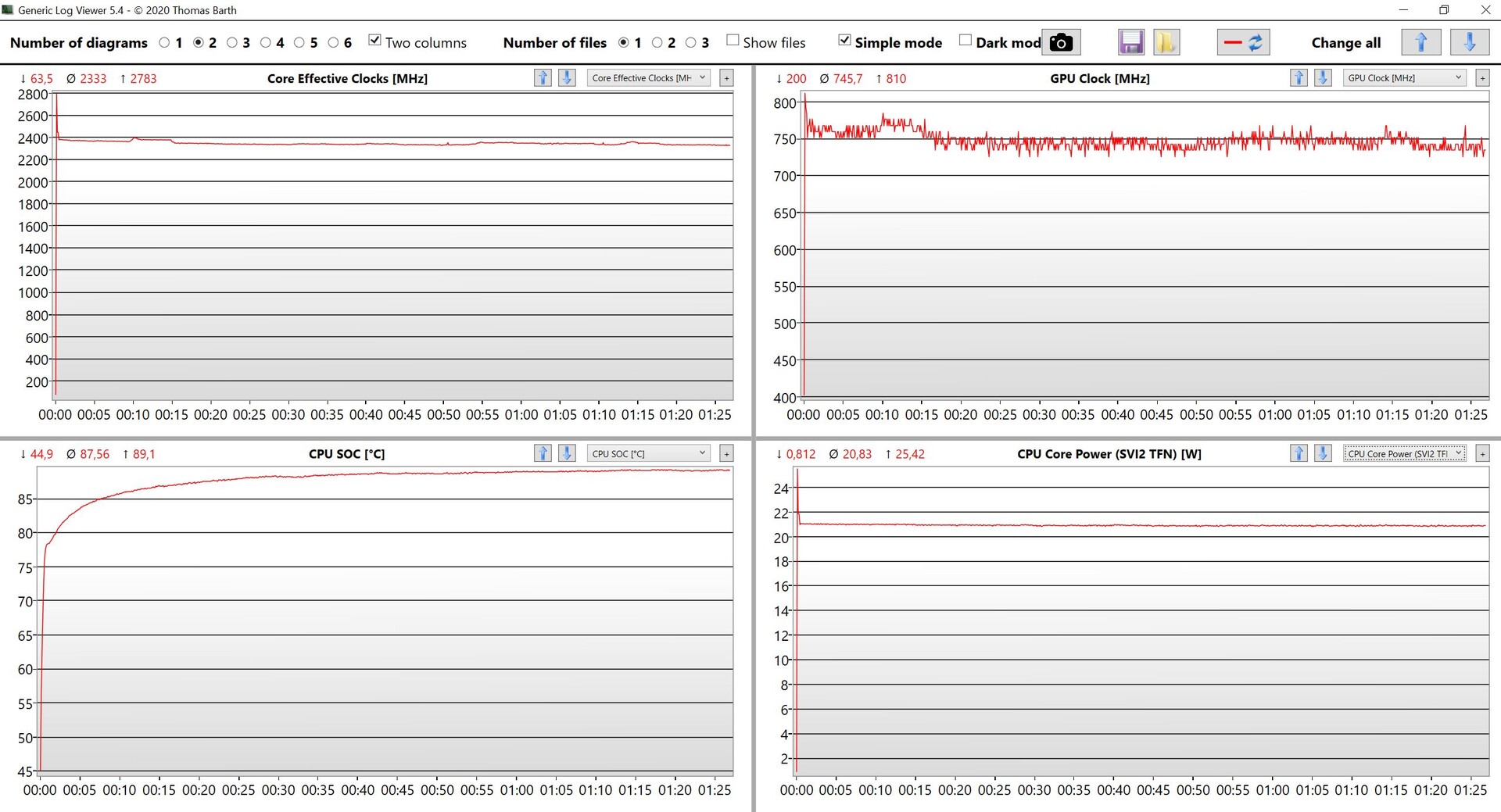Select 2 diagrams radio button
Image resolution: width=1501 pixels, height=812 pixels.
[x=198, y=43]
